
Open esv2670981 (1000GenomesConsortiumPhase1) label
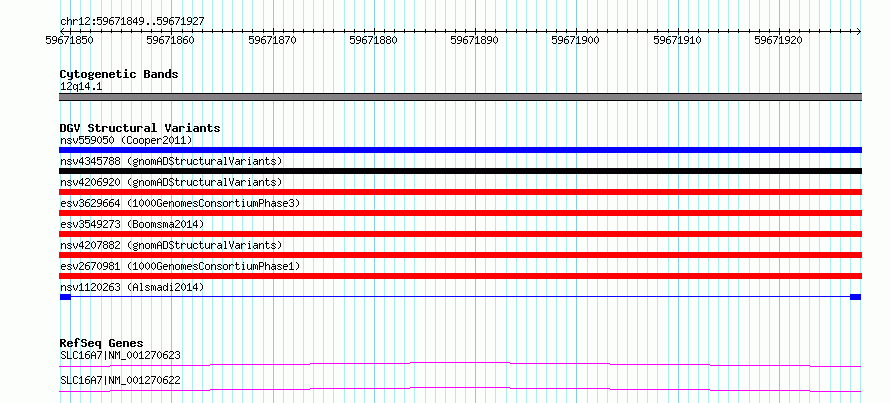click(x=179, y=266)
